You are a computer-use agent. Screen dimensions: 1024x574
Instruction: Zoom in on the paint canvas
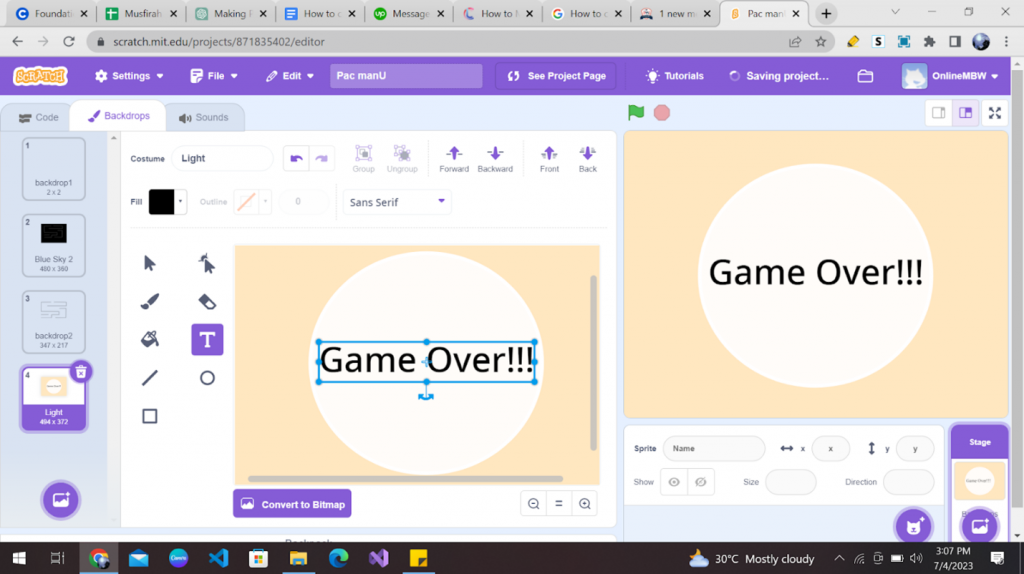tap(584, 503)
